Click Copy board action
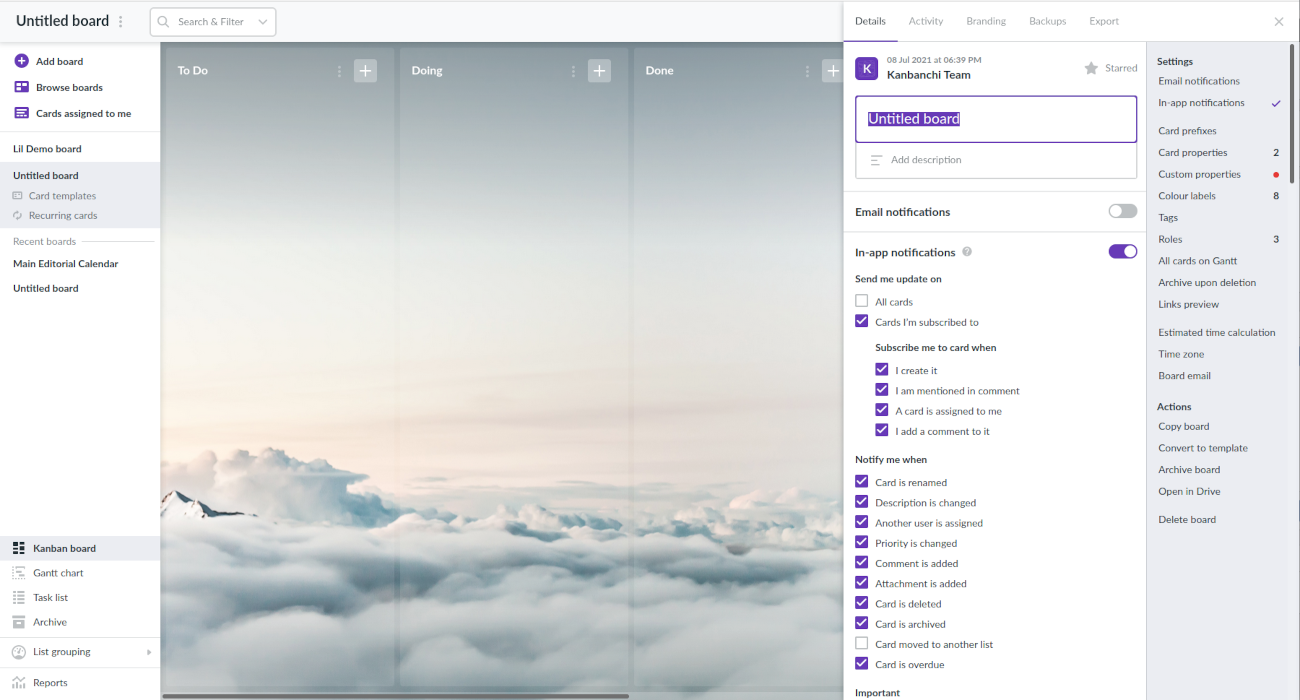This screenshot has width=1300, height=700. coord(1184,427)
